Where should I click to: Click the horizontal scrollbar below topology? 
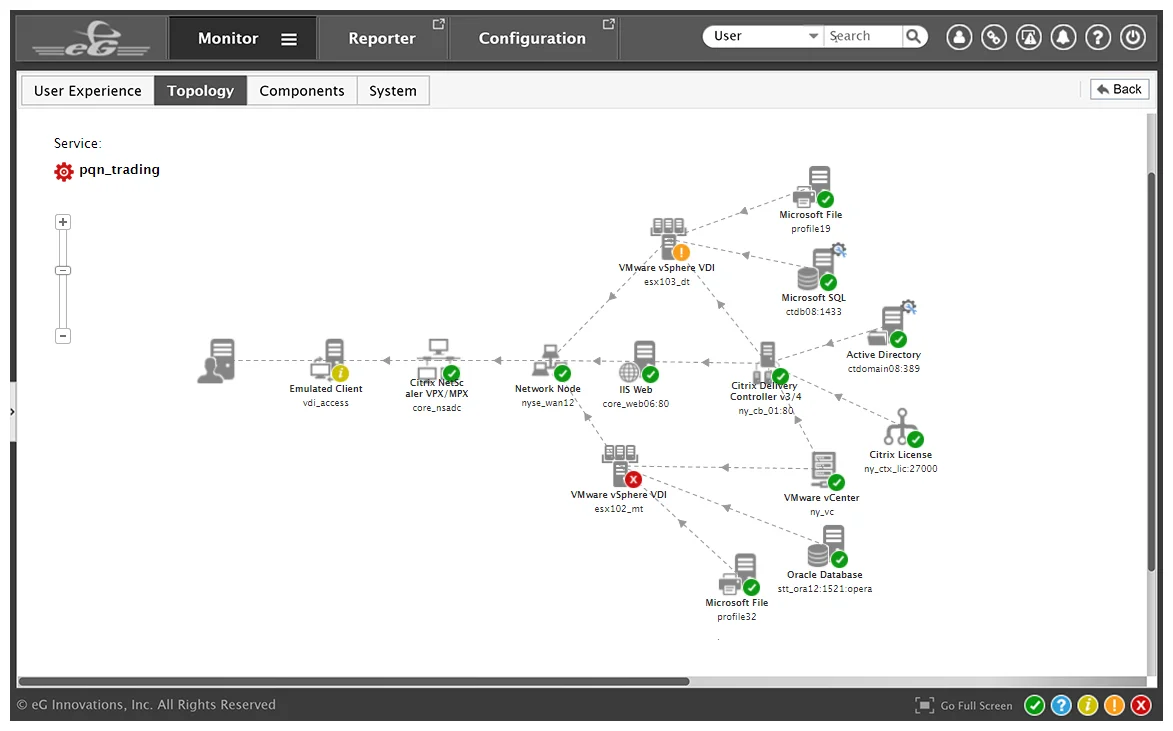tap(354, 682)
